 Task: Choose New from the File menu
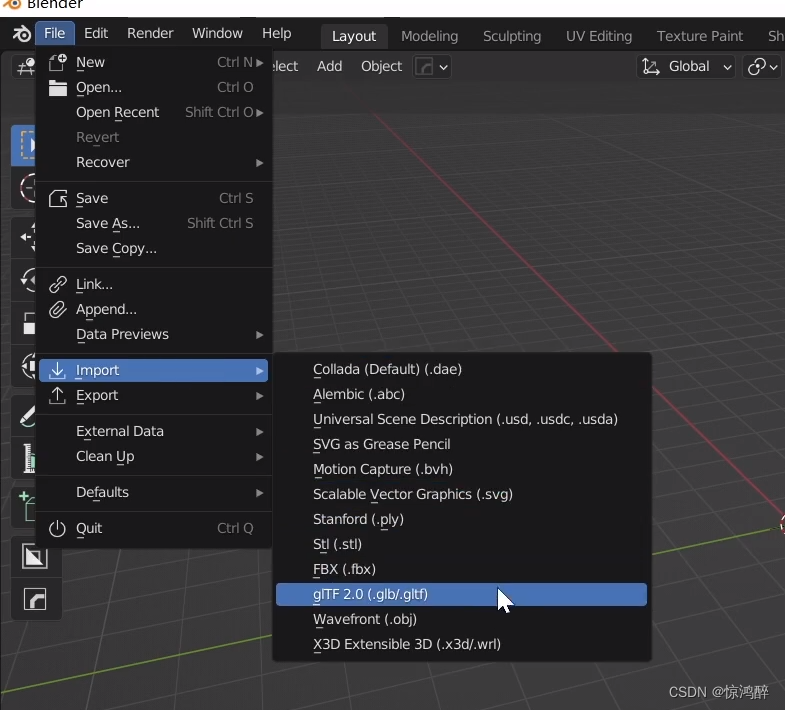coord(154,63)
